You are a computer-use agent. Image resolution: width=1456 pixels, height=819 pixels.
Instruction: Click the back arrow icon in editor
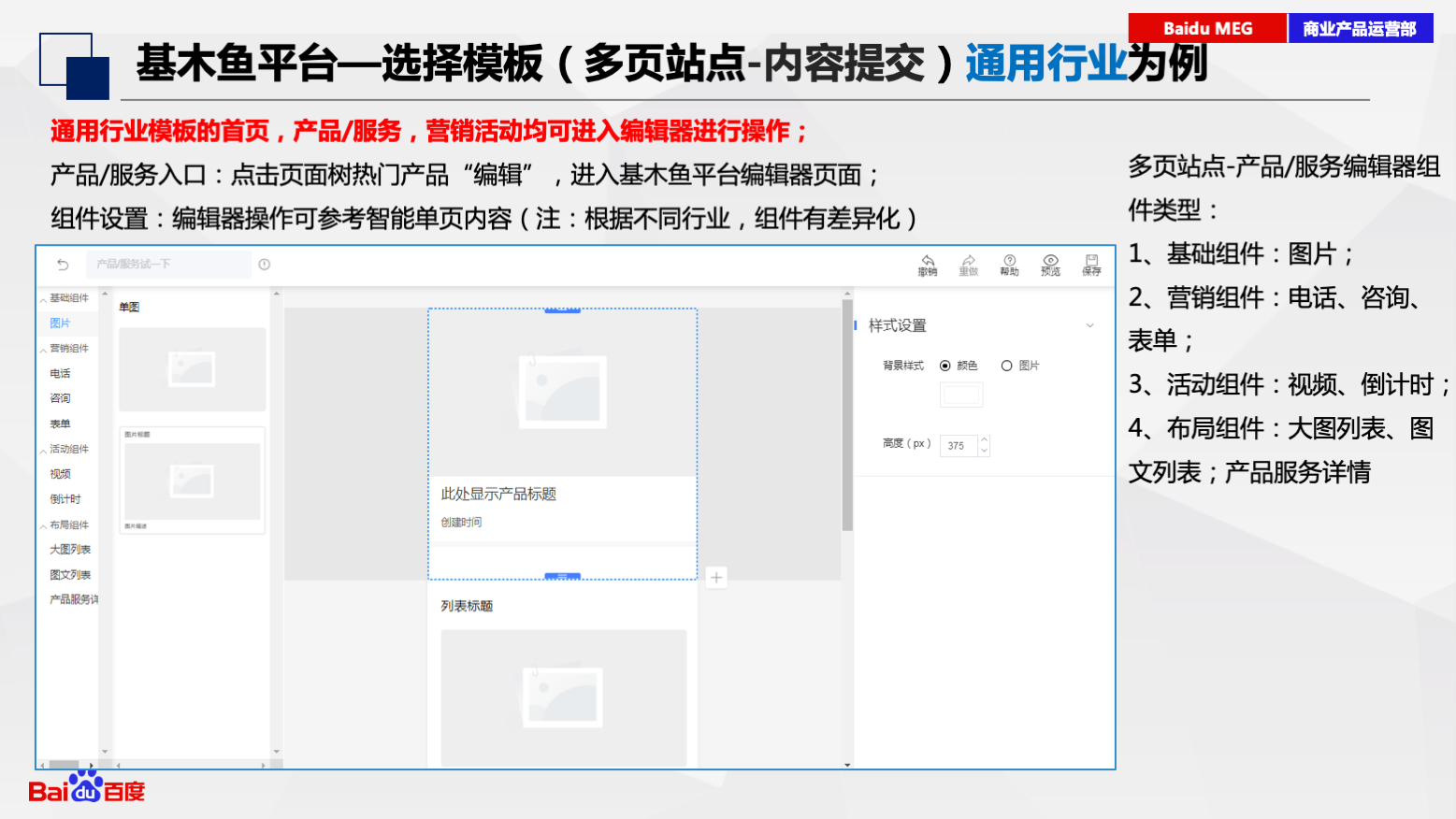(x=63, y=265)
